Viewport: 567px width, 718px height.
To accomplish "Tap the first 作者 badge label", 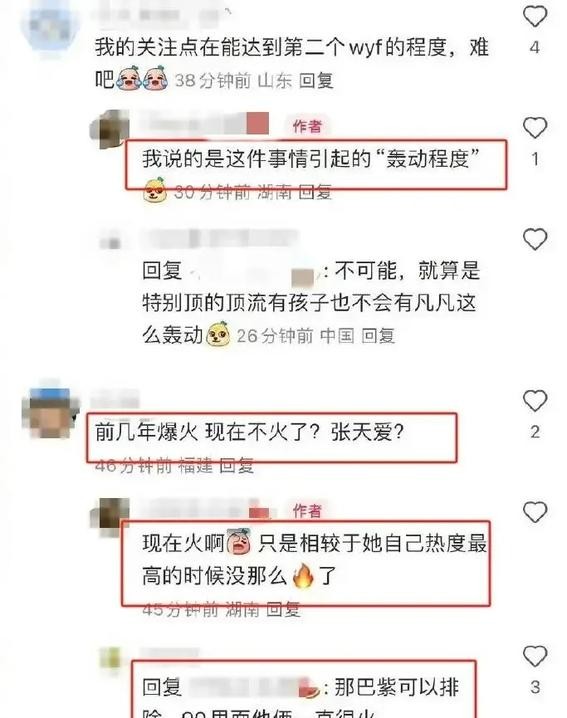I will [307, 126].
